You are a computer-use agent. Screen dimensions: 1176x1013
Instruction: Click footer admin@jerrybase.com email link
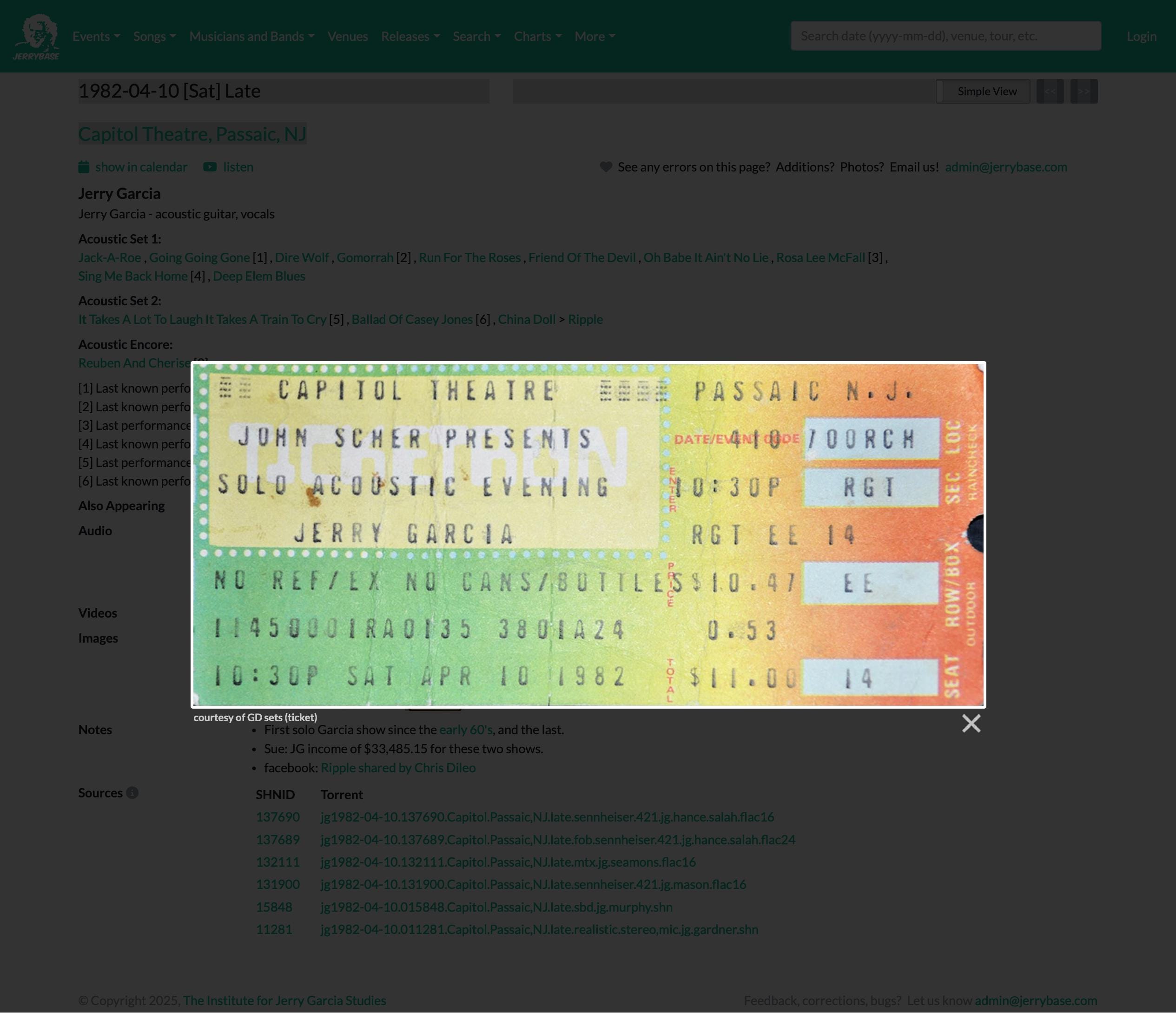click(1036, 1000)
